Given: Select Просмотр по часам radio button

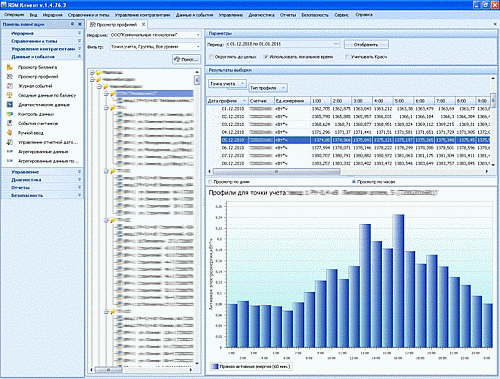Looking at the screenshot, I should click(354, 182).
